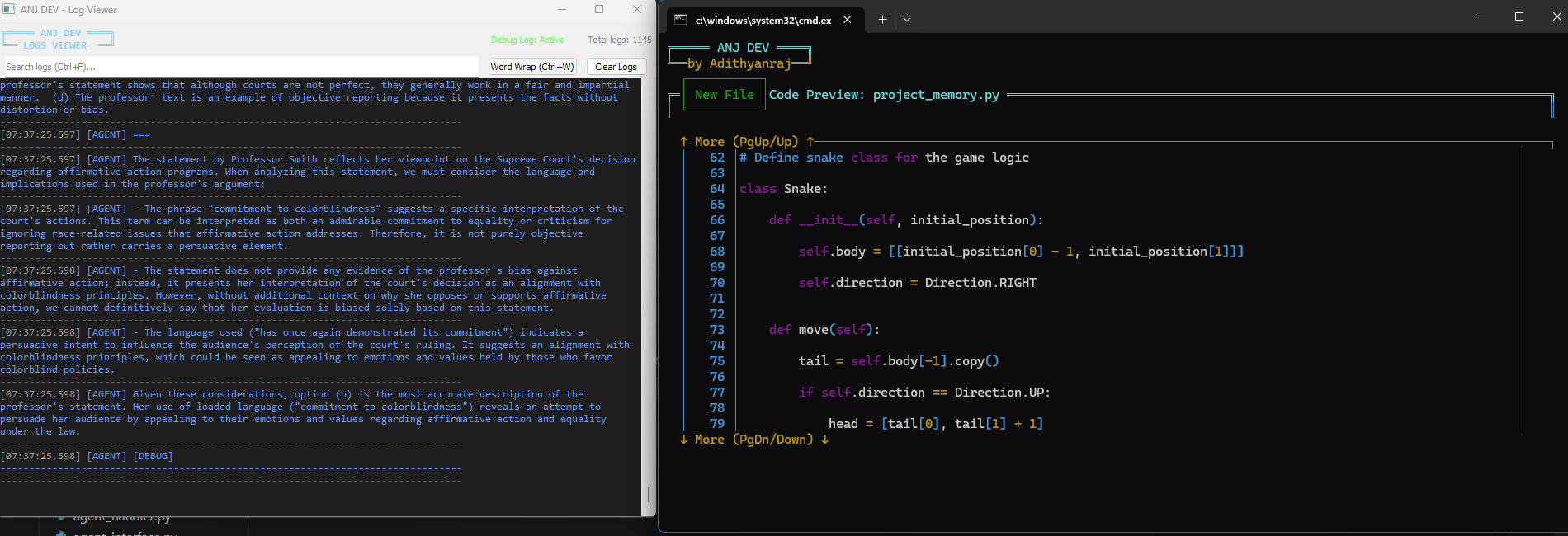Click Code Preview: project_memory.py title
This screenshot has height=536, width=1568.
pyautogui.click(x=884, y=95)
